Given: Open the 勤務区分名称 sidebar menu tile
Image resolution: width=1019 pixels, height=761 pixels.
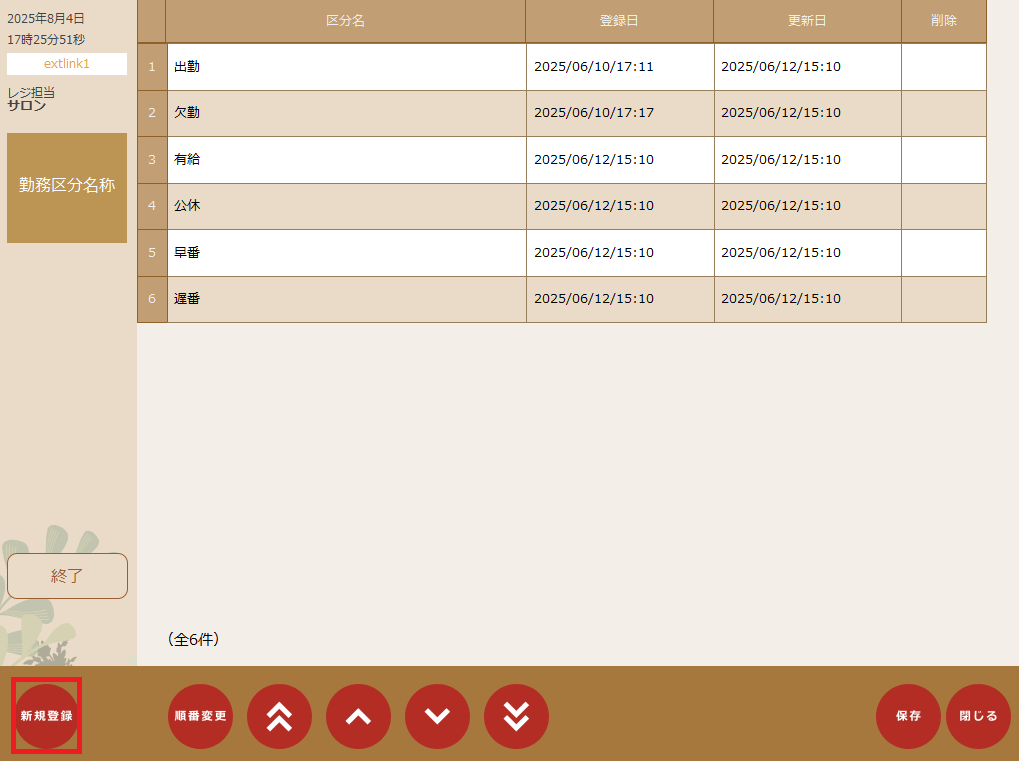Looking at the screenshot, I should click(x=67, y=187).
